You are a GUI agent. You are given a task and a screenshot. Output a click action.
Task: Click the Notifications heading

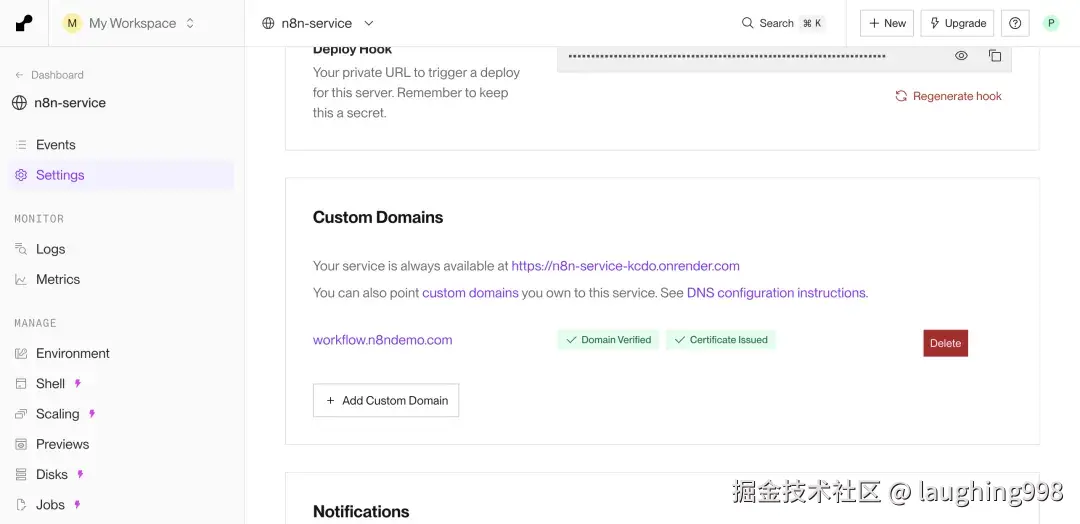tap(361, 512)
